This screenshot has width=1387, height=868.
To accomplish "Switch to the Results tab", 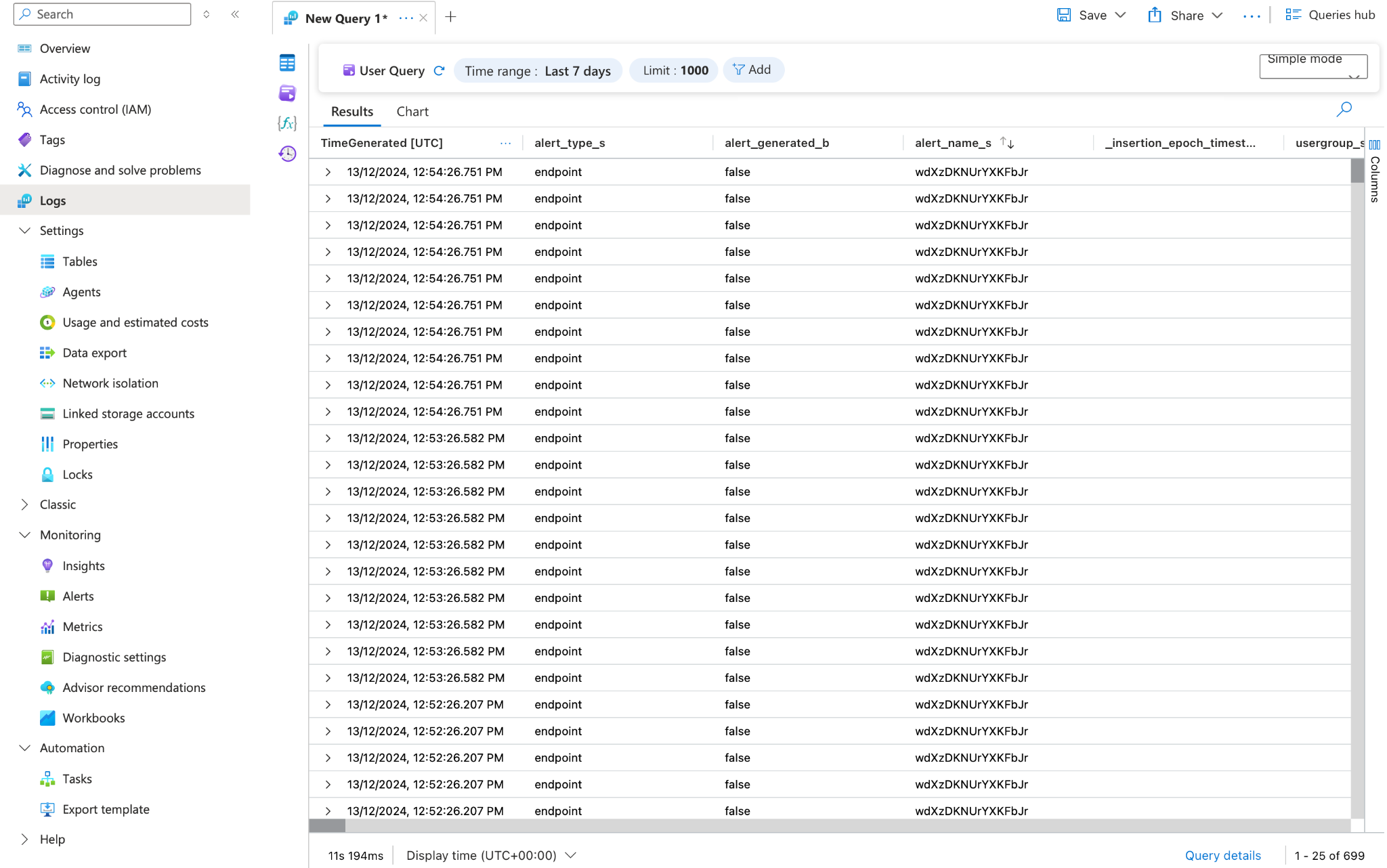I will (352, 112).
